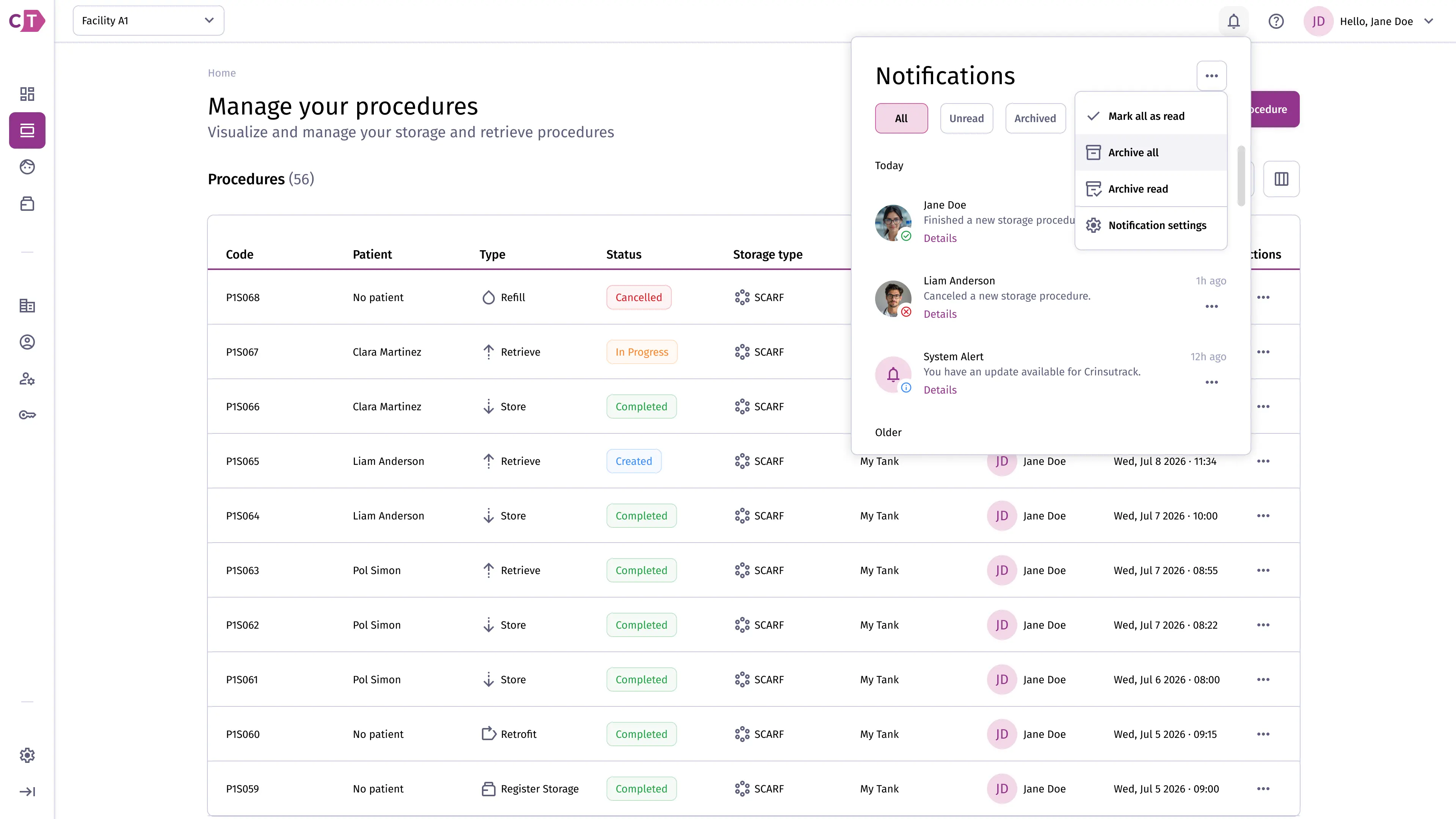Open the patients face icon in sidebar

point(27,167)
